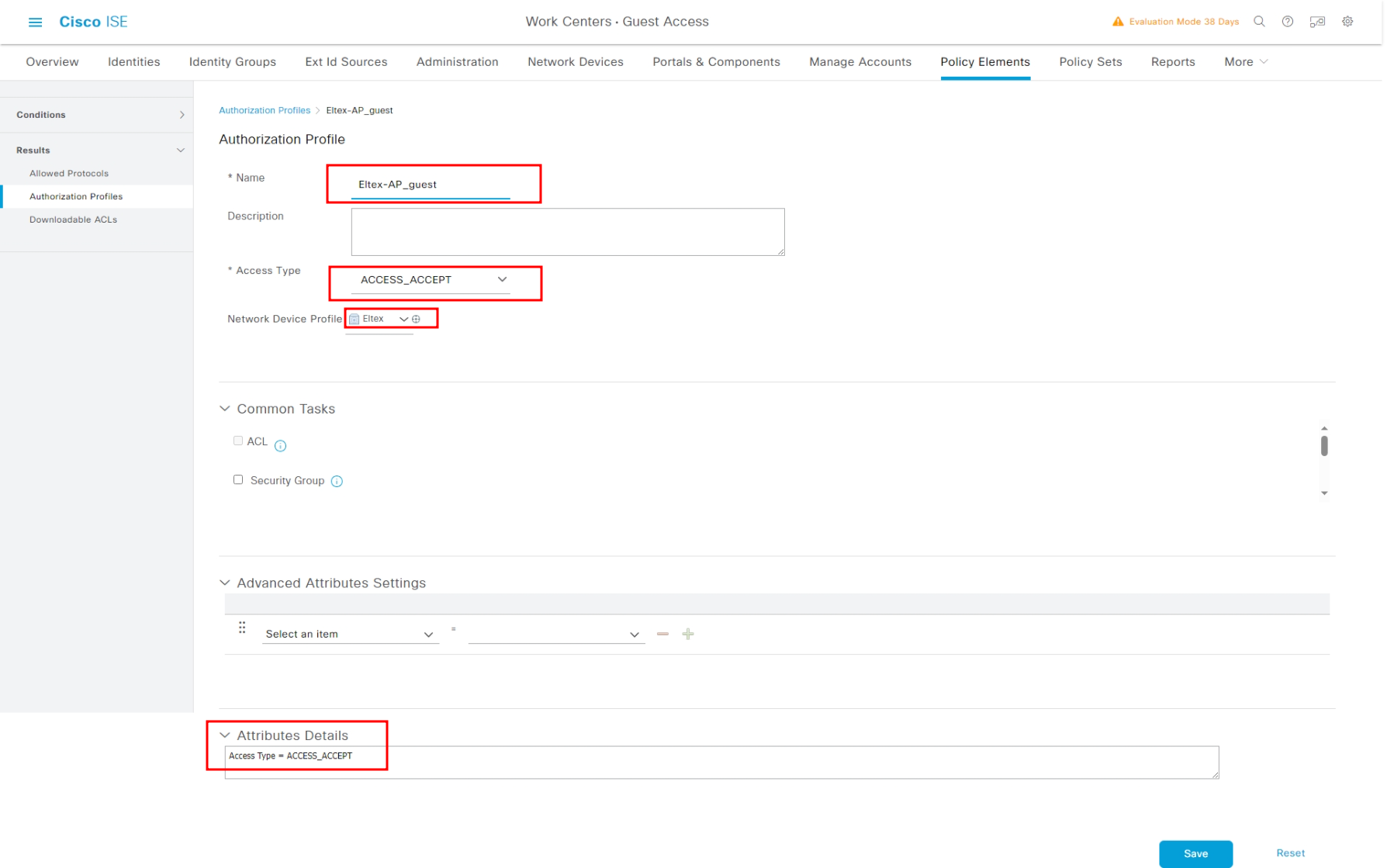This screenshot has height=868, width=1387.
Task: Click the info icon next to ACL
Action: [x=281, y=445]
